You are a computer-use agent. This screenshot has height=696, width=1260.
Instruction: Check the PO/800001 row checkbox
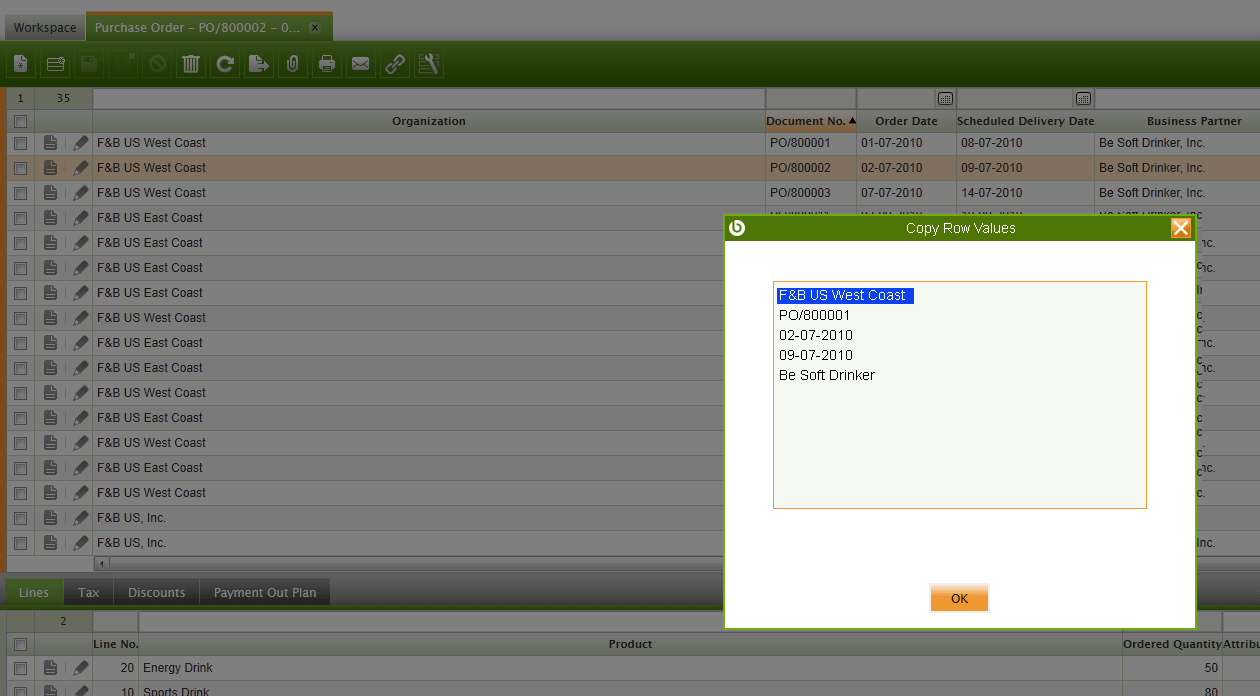point(21,143)
